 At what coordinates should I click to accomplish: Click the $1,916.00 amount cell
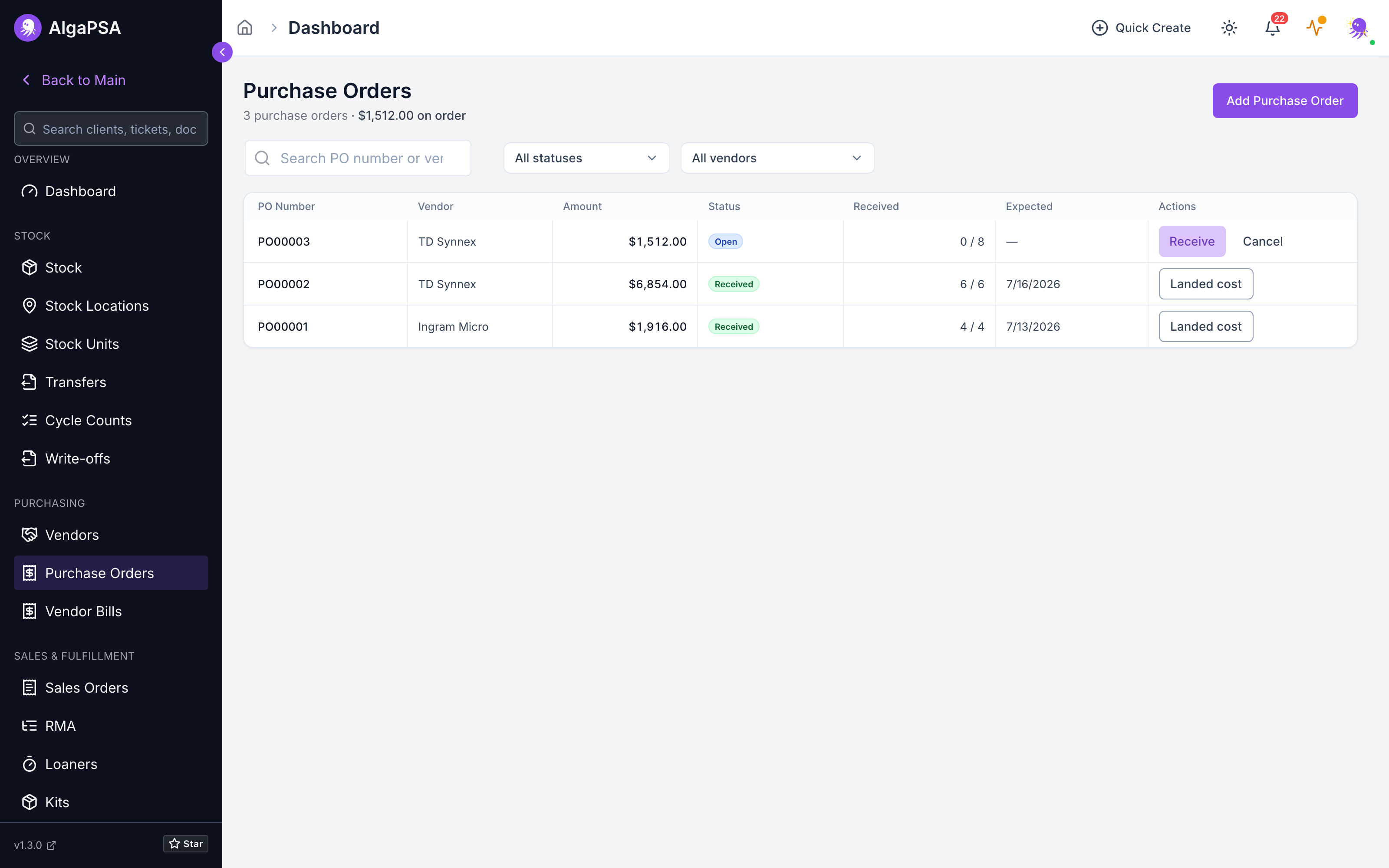625,326
